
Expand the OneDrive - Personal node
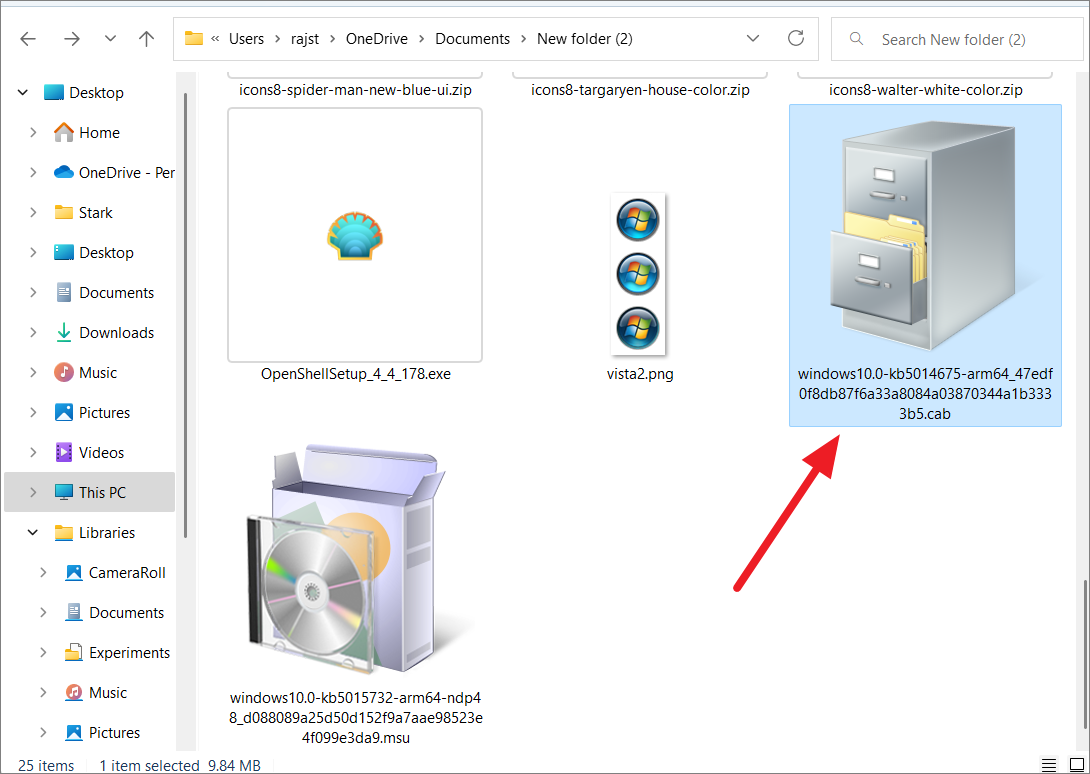[33, 172]
